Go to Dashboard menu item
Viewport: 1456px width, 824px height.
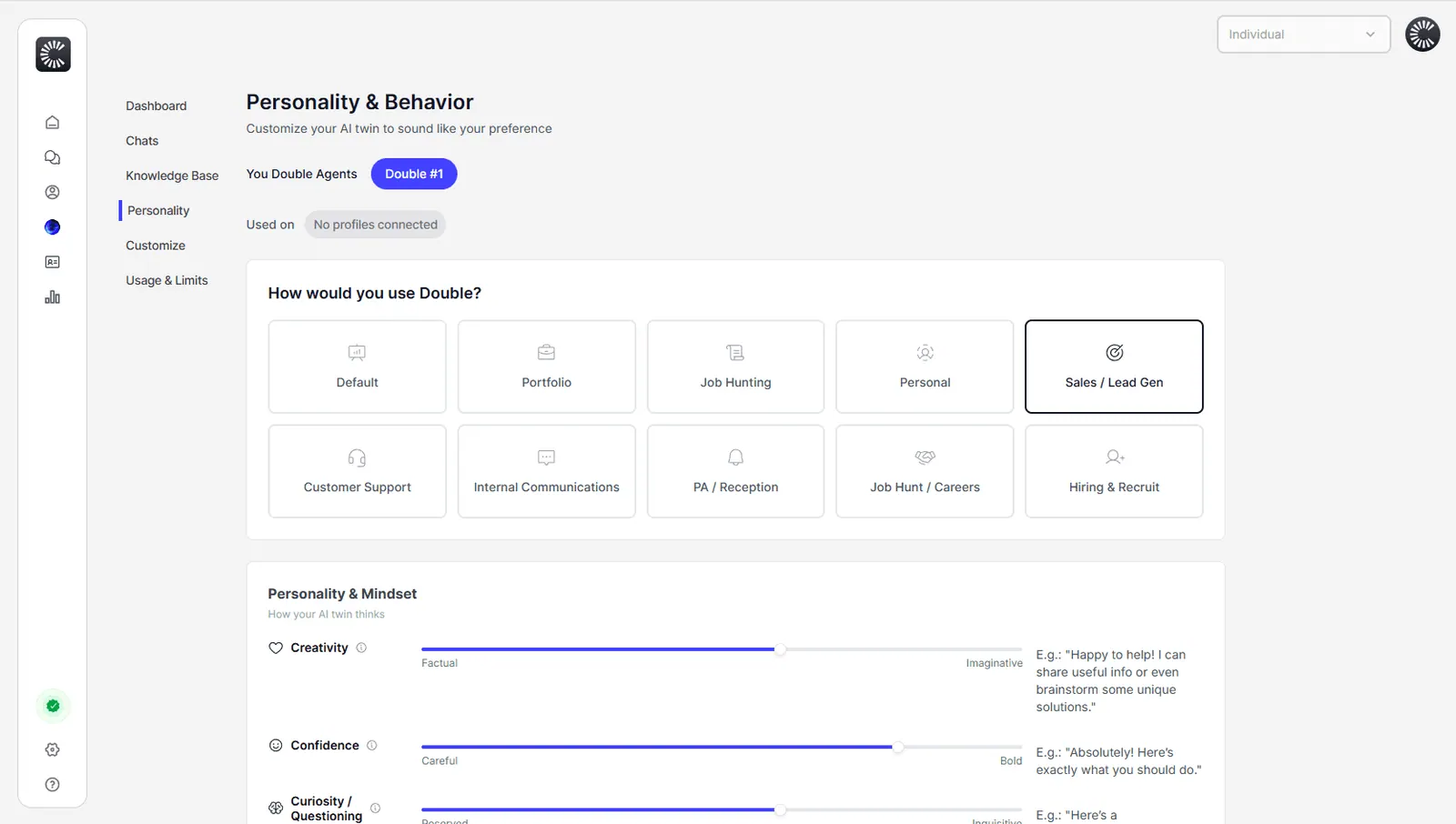coord(156,106)
